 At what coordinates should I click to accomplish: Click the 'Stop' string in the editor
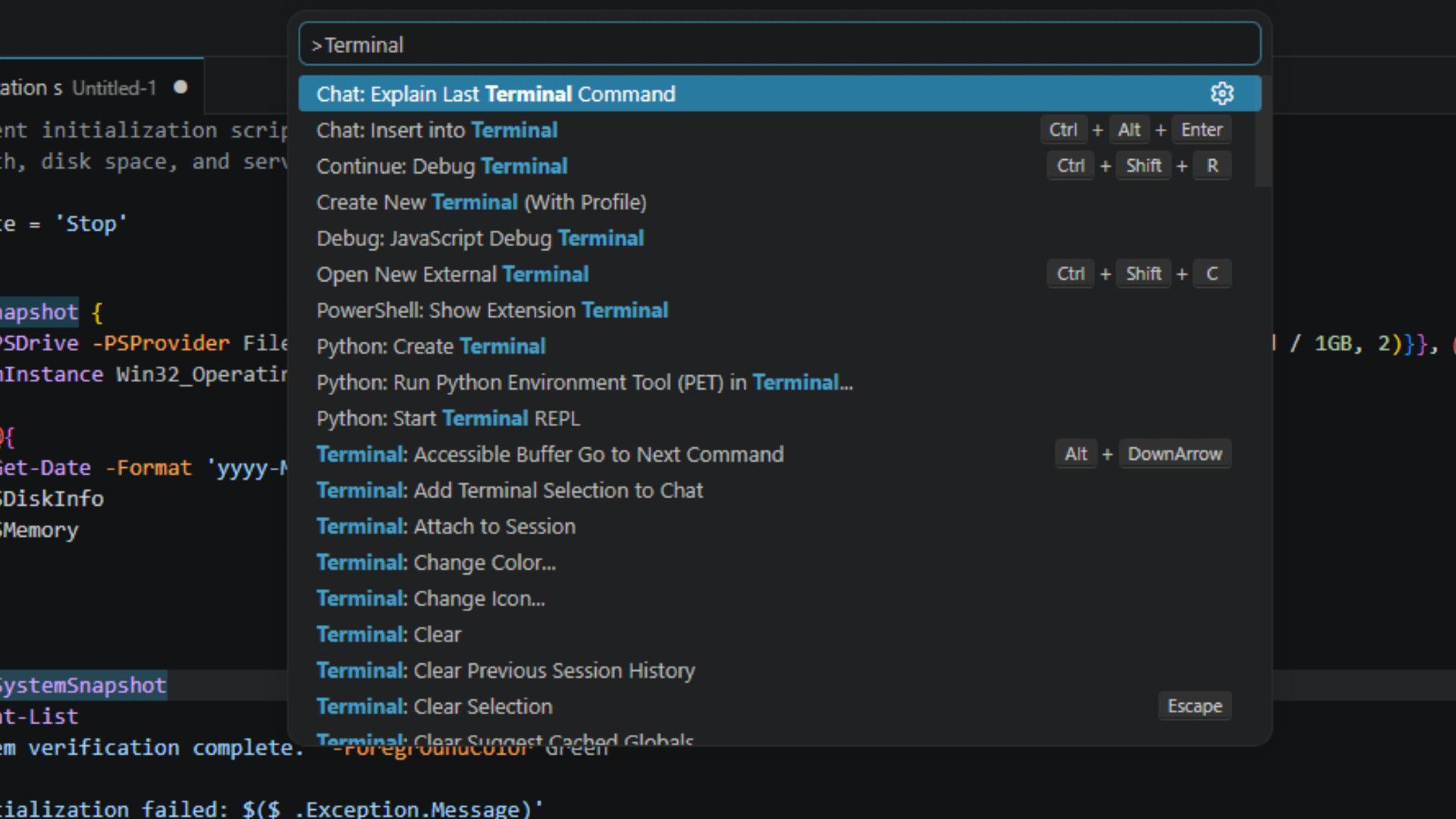point(91,224)
